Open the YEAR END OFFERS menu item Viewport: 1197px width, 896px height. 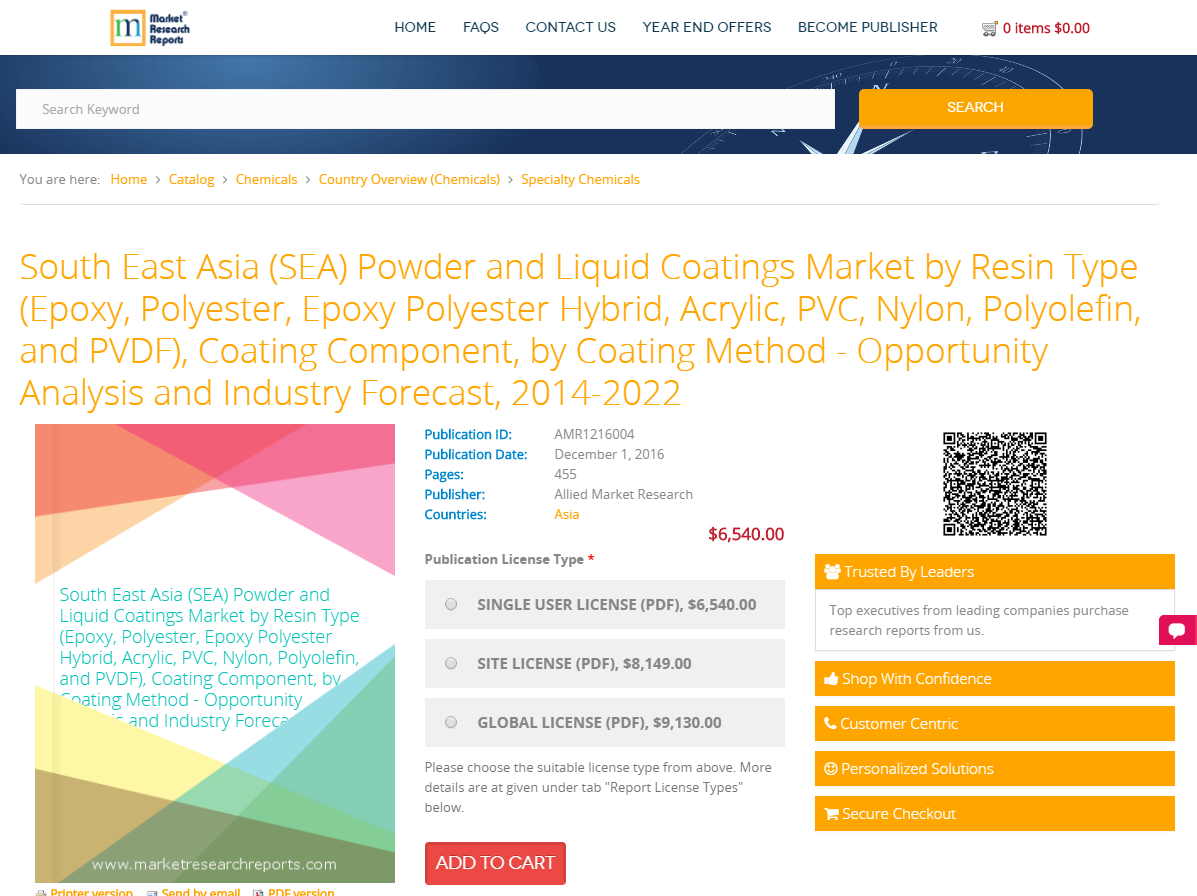click(707, 27)
